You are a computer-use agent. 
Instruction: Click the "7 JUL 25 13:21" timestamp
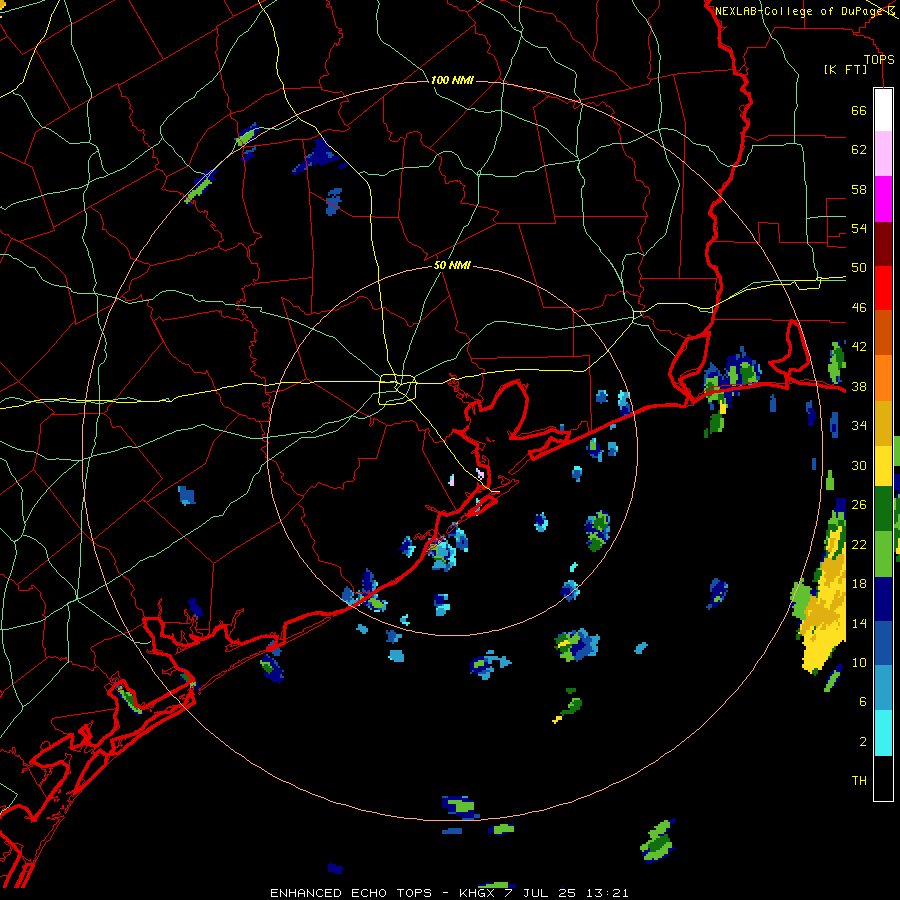(567, 893)
